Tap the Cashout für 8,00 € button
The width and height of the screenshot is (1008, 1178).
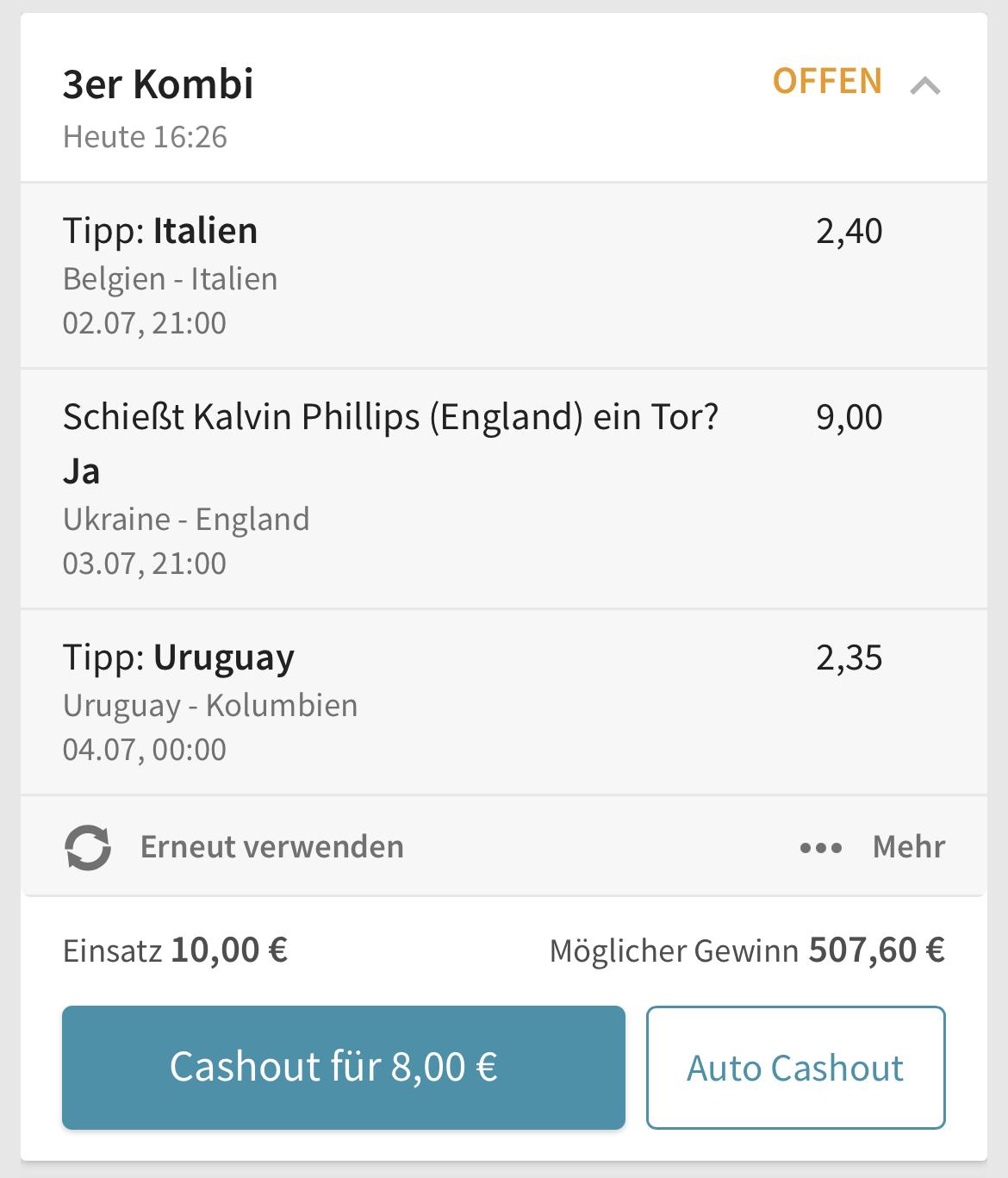click(x=344, y=1067)
